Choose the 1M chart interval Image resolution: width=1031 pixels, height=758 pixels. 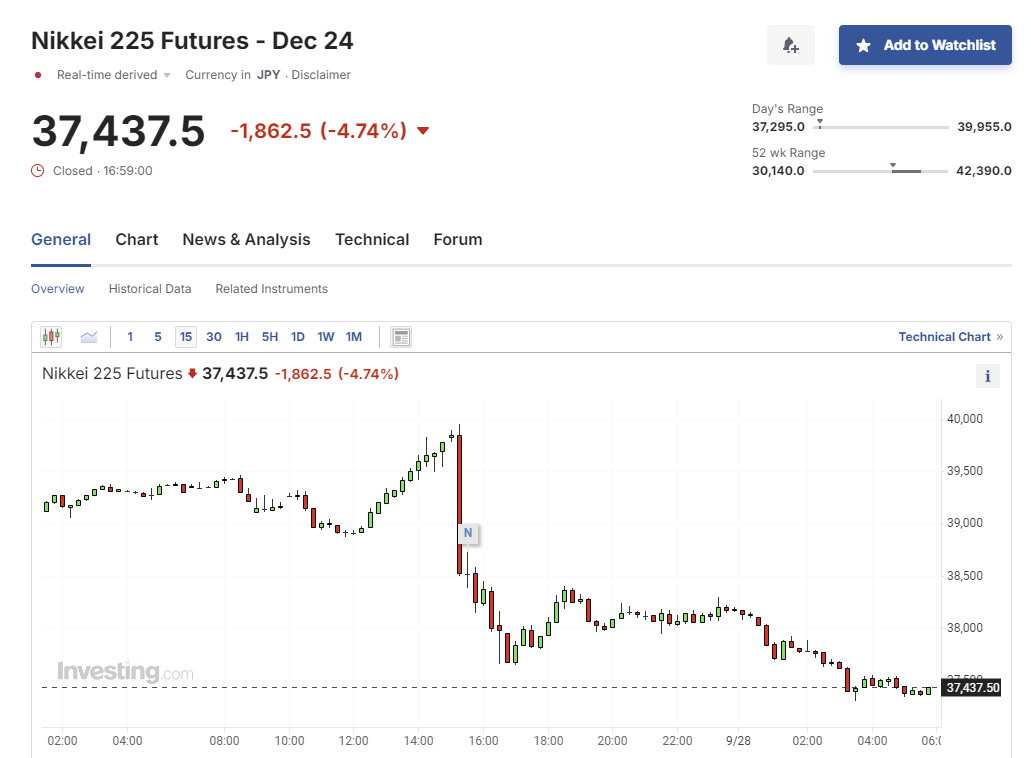click(354, 337)
